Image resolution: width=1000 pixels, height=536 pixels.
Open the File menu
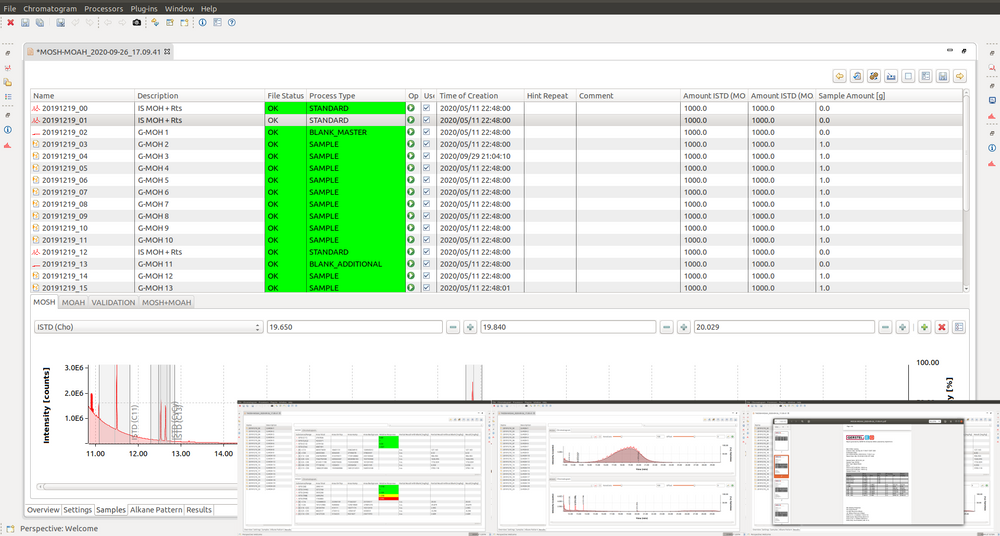(10, 9)
